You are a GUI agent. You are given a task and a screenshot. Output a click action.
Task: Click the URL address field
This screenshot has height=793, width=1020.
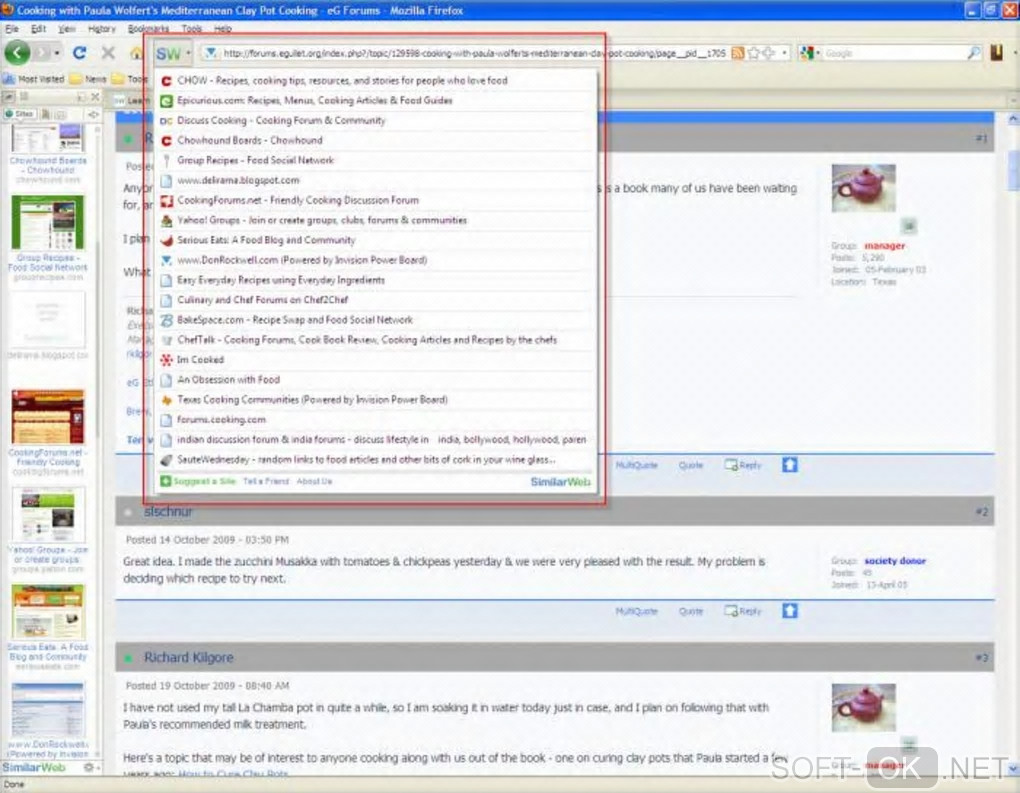(474, 53)
